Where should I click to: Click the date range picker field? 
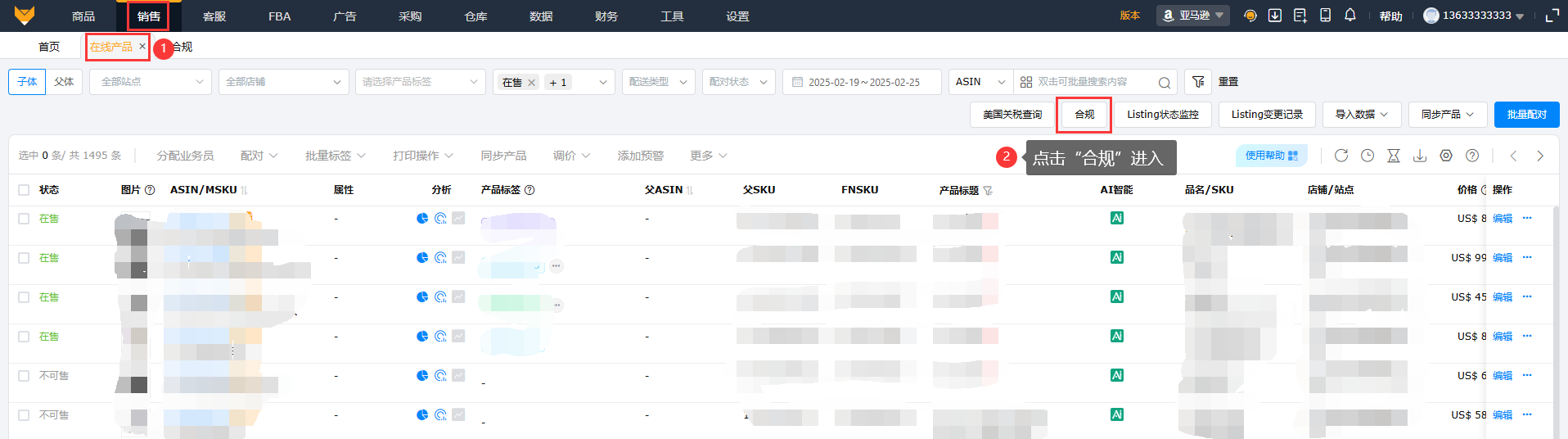(x=862, y=82)
